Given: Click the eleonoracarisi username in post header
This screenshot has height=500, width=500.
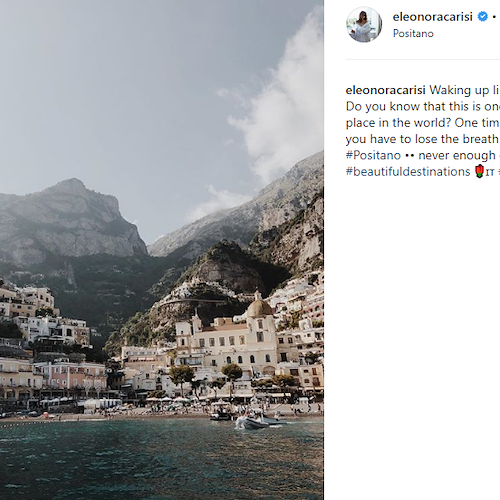Looking at the screenshot, I should coord(432,17).
